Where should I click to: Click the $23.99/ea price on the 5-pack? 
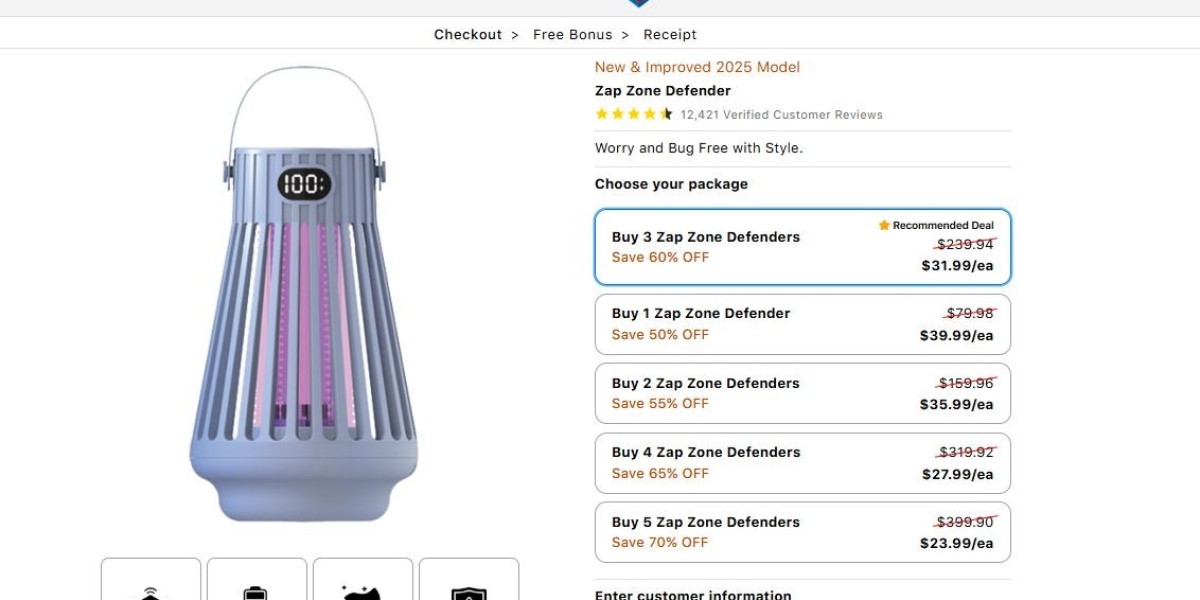(x=957, y=543)
